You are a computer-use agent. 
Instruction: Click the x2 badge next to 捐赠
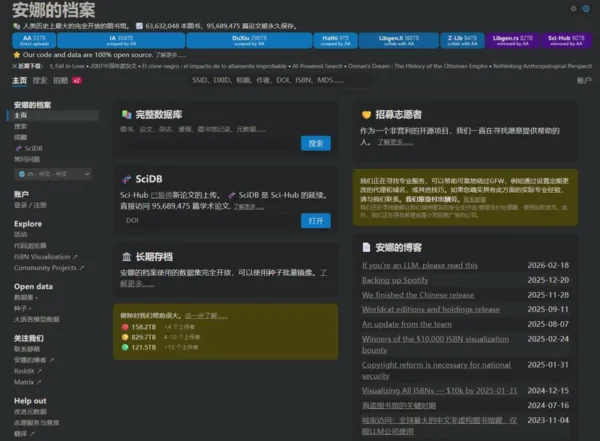(x=77, y=80)
